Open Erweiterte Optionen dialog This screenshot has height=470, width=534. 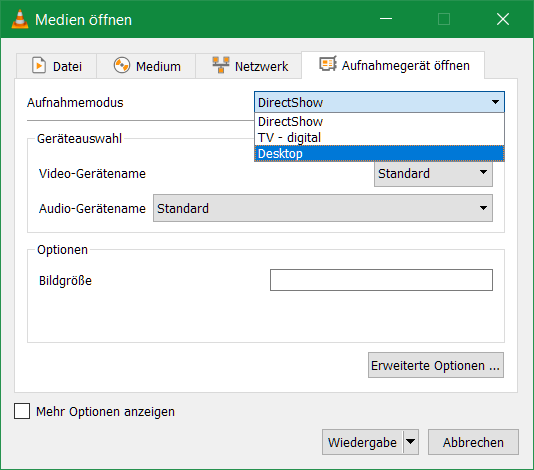(x=436, y=365)
